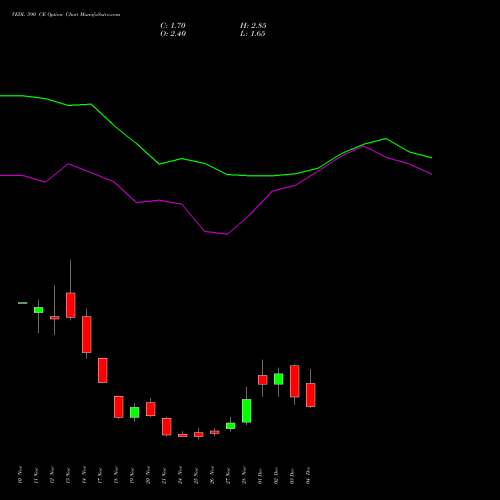The height and width of the screenshot is (500, 500).
Task: Click the 25 Nov date label
Action: 196,475
